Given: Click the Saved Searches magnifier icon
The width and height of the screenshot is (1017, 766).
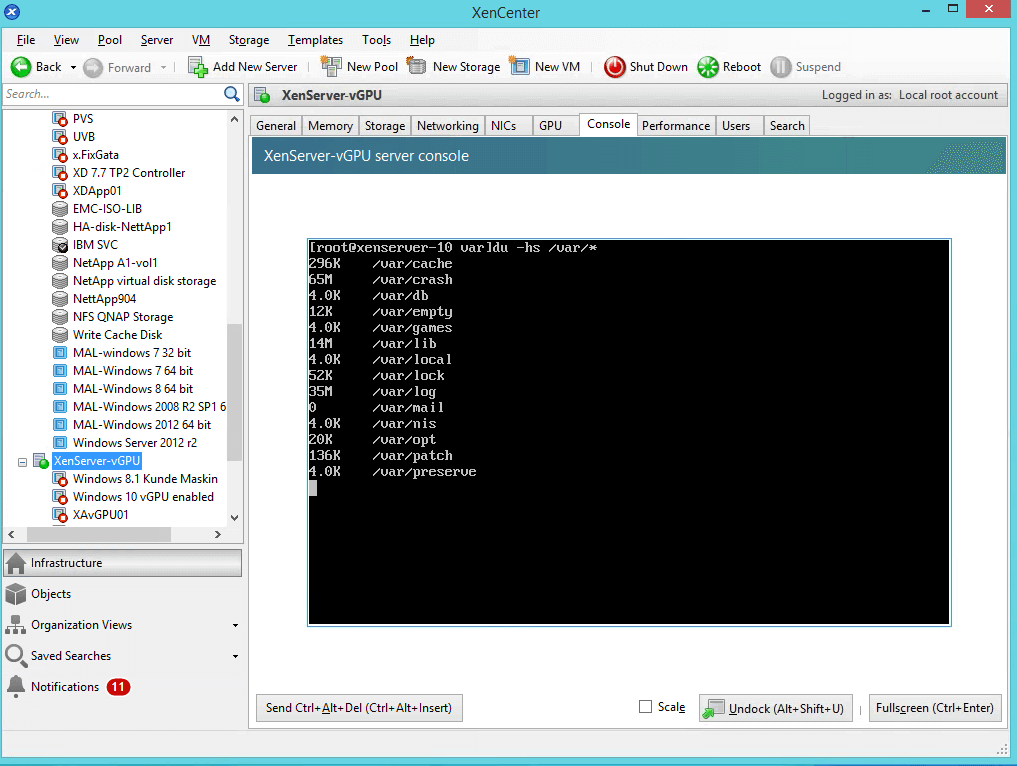Looking at the screenshot, I should point(15,655).
